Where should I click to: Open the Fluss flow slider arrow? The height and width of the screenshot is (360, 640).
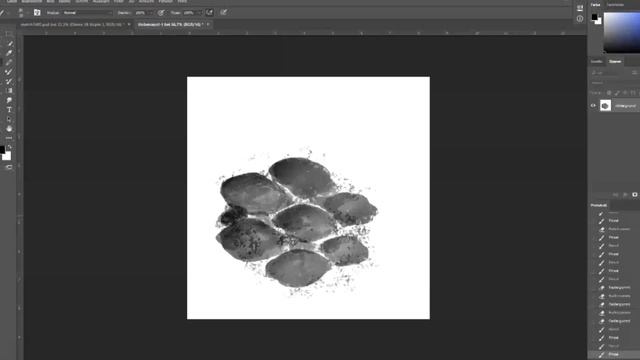199,13
